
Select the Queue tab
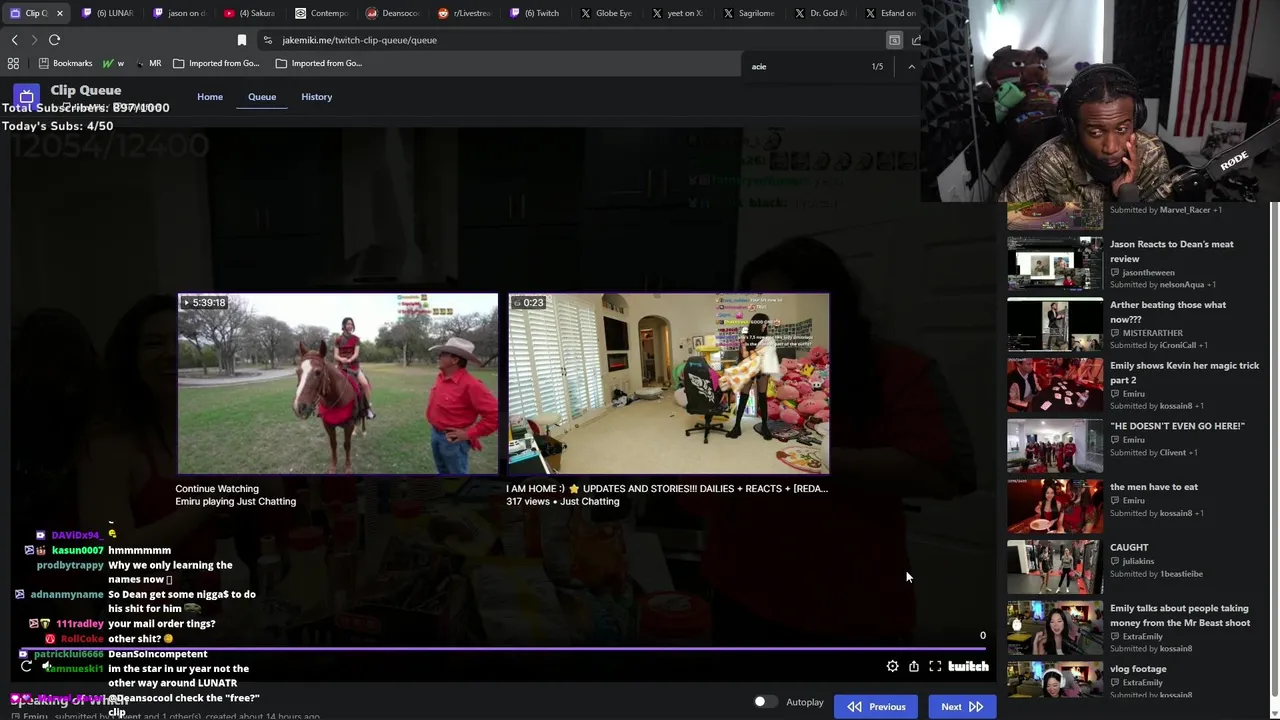coord(262,97)
